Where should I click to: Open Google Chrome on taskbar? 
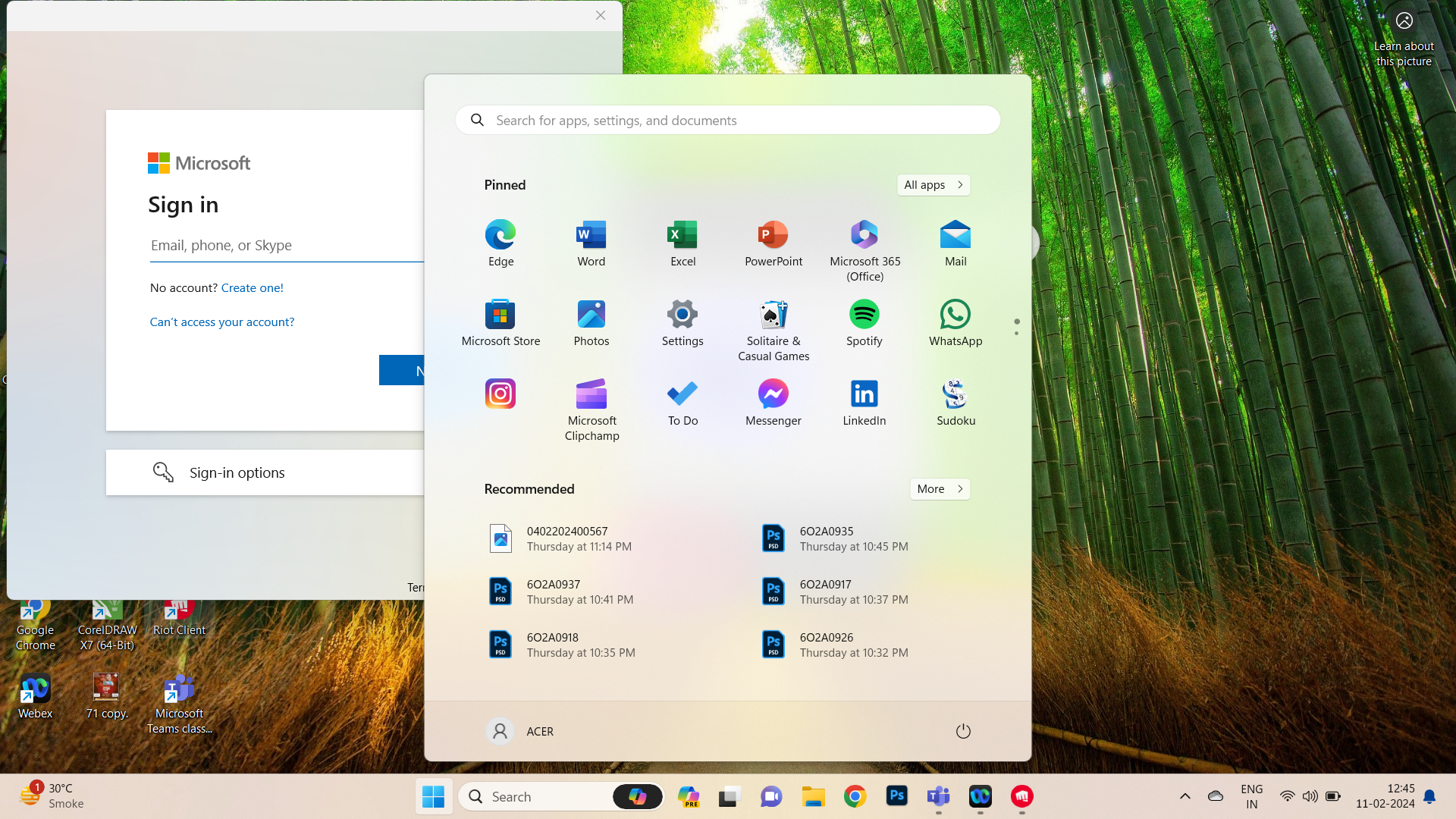pyautogui.click(x=855, y=796)
